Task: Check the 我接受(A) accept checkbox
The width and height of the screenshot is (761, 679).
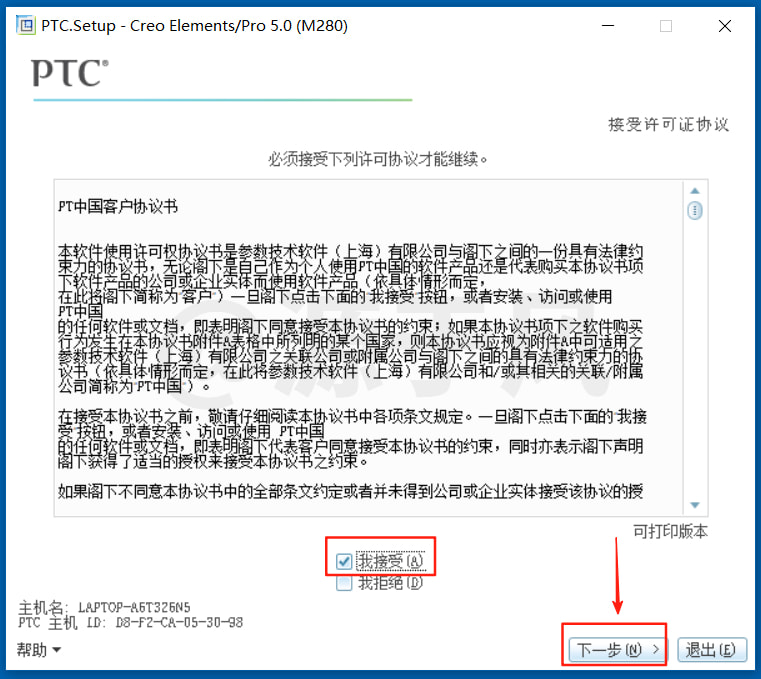Action: coord(344,562)
